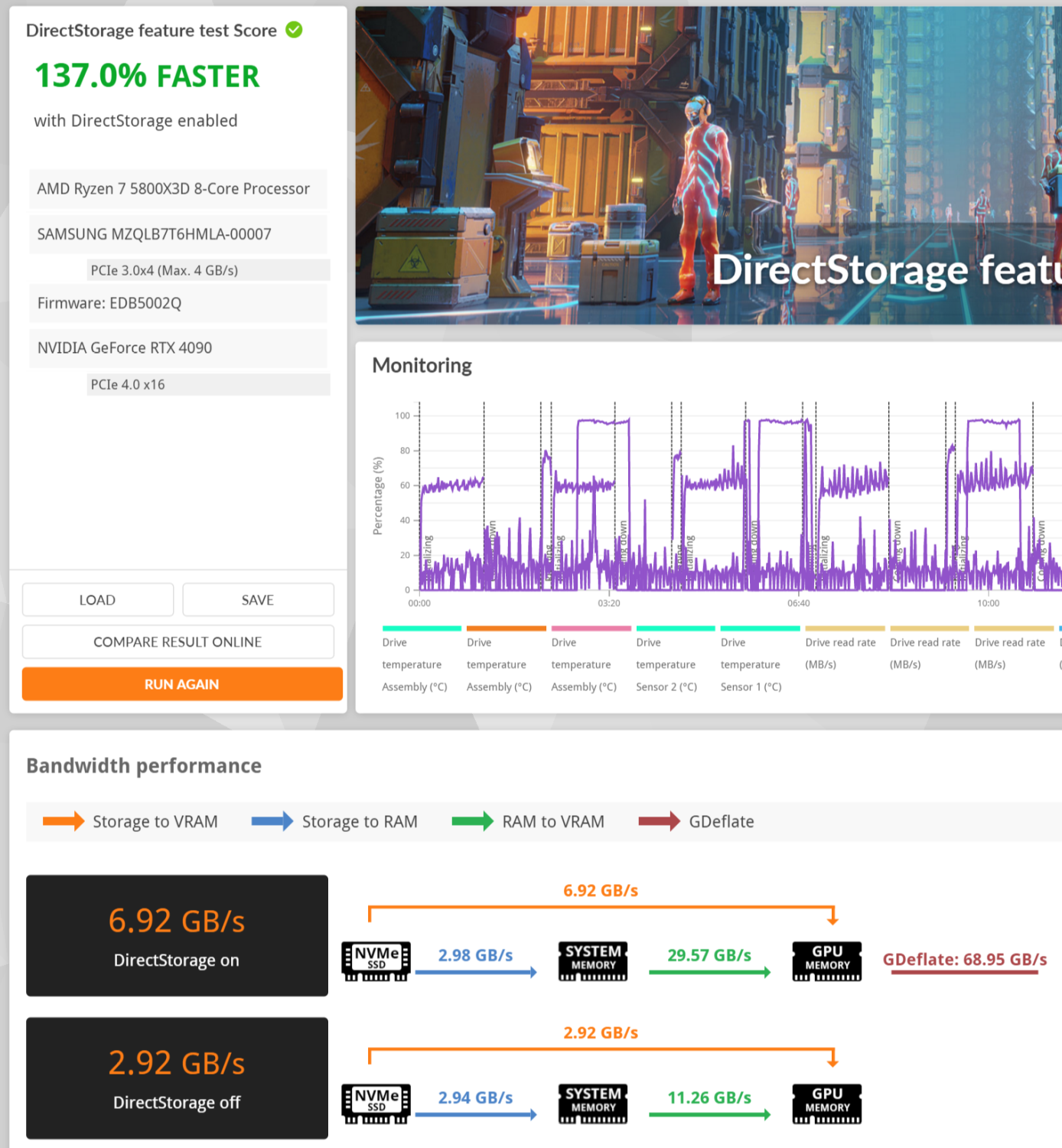Open COMPARE RESULT ONLINE

coord(178,642)
